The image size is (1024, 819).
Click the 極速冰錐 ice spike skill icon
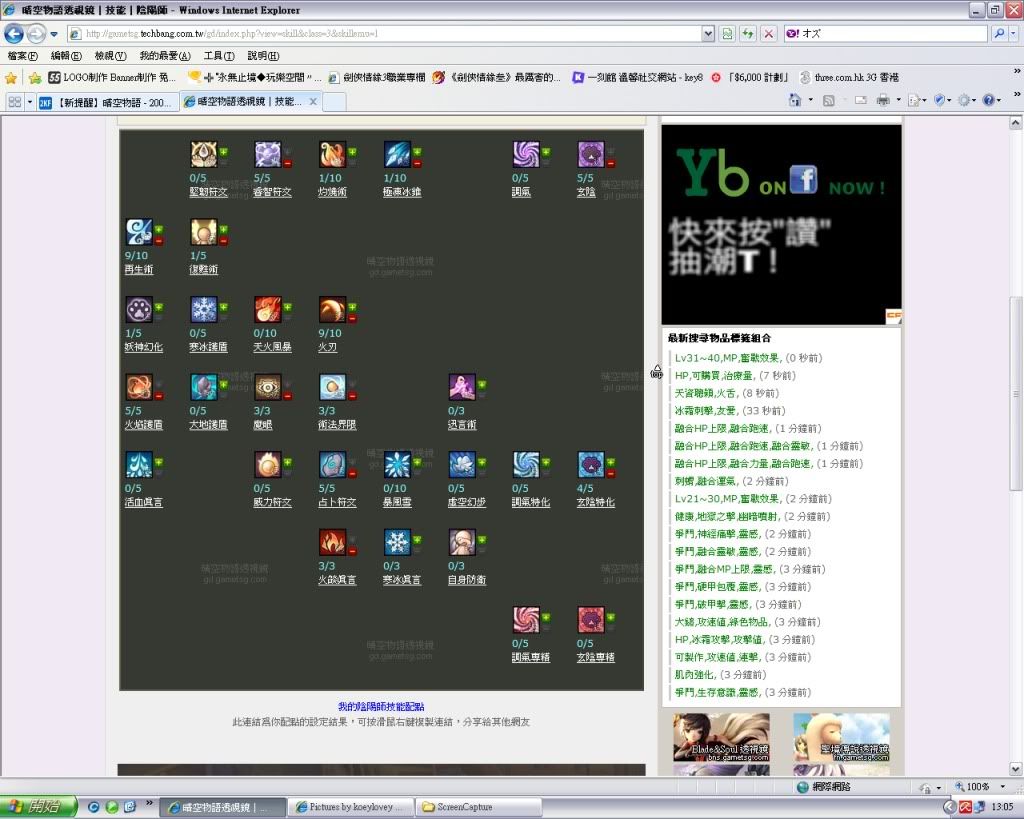click(397, 154)
